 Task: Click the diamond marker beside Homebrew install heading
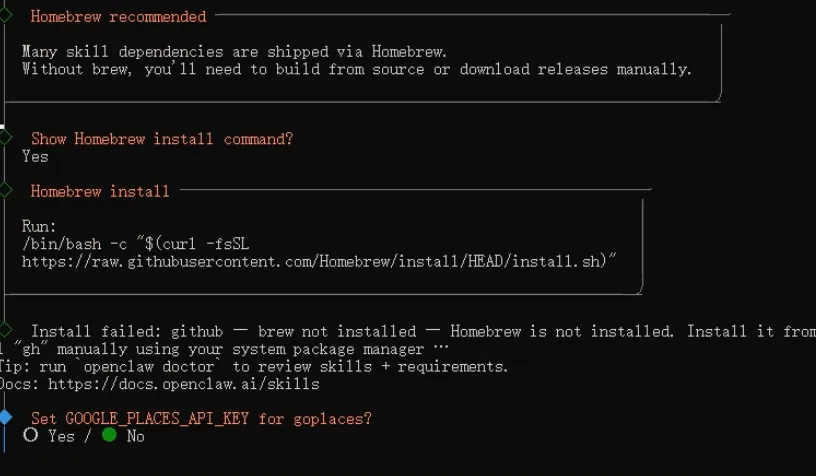click(x=5, y=190)
